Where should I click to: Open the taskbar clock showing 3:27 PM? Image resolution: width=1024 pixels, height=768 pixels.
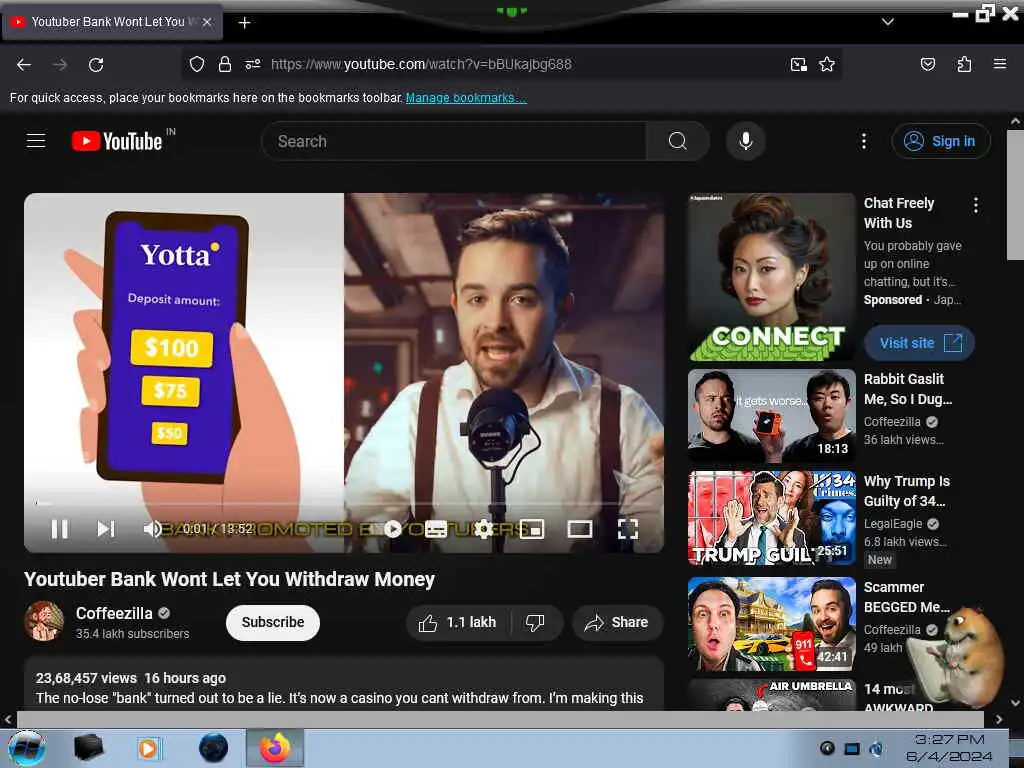[949, 748]
